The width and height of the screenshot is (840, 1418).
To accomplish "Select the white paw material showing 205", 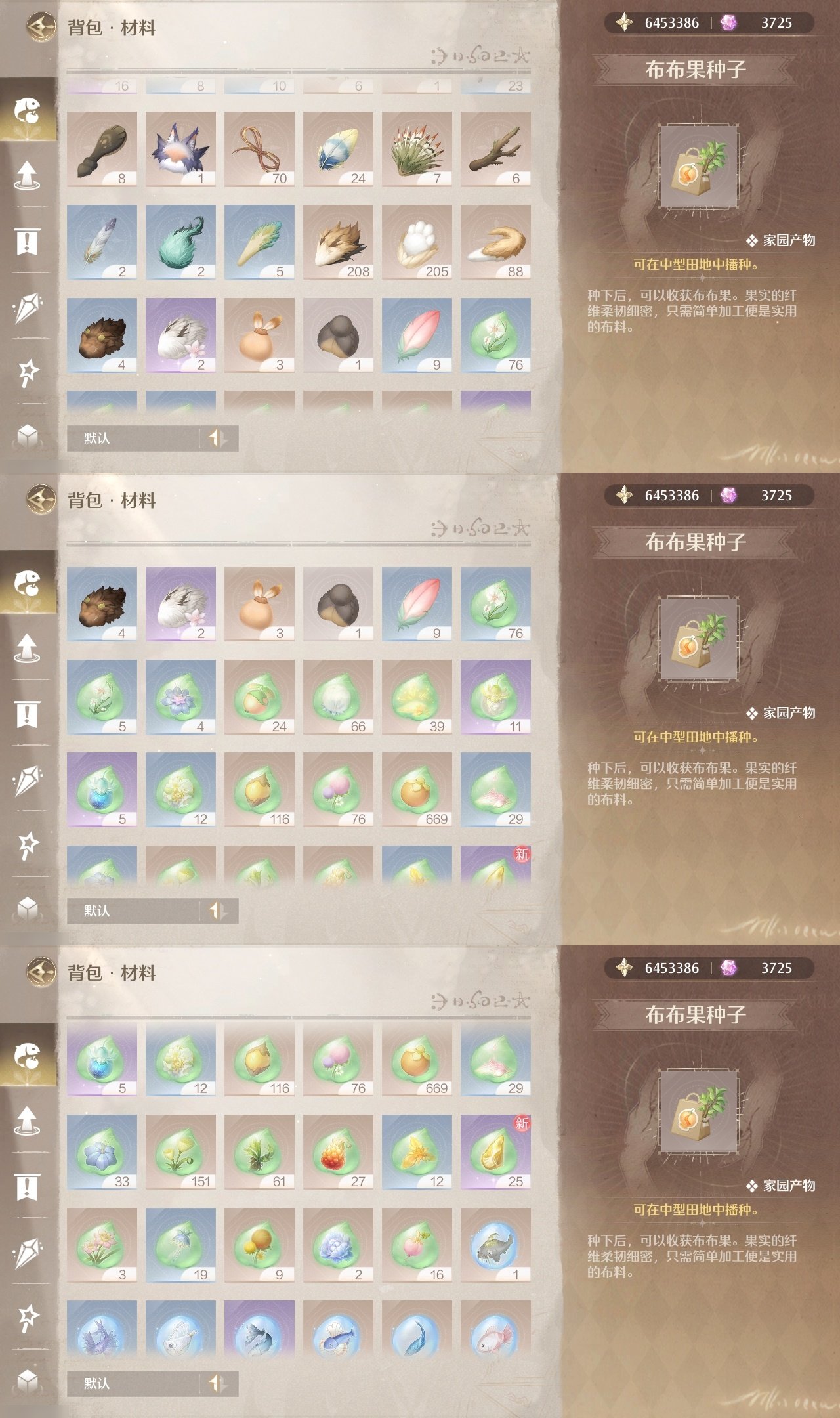I will [x=417, y=242].
